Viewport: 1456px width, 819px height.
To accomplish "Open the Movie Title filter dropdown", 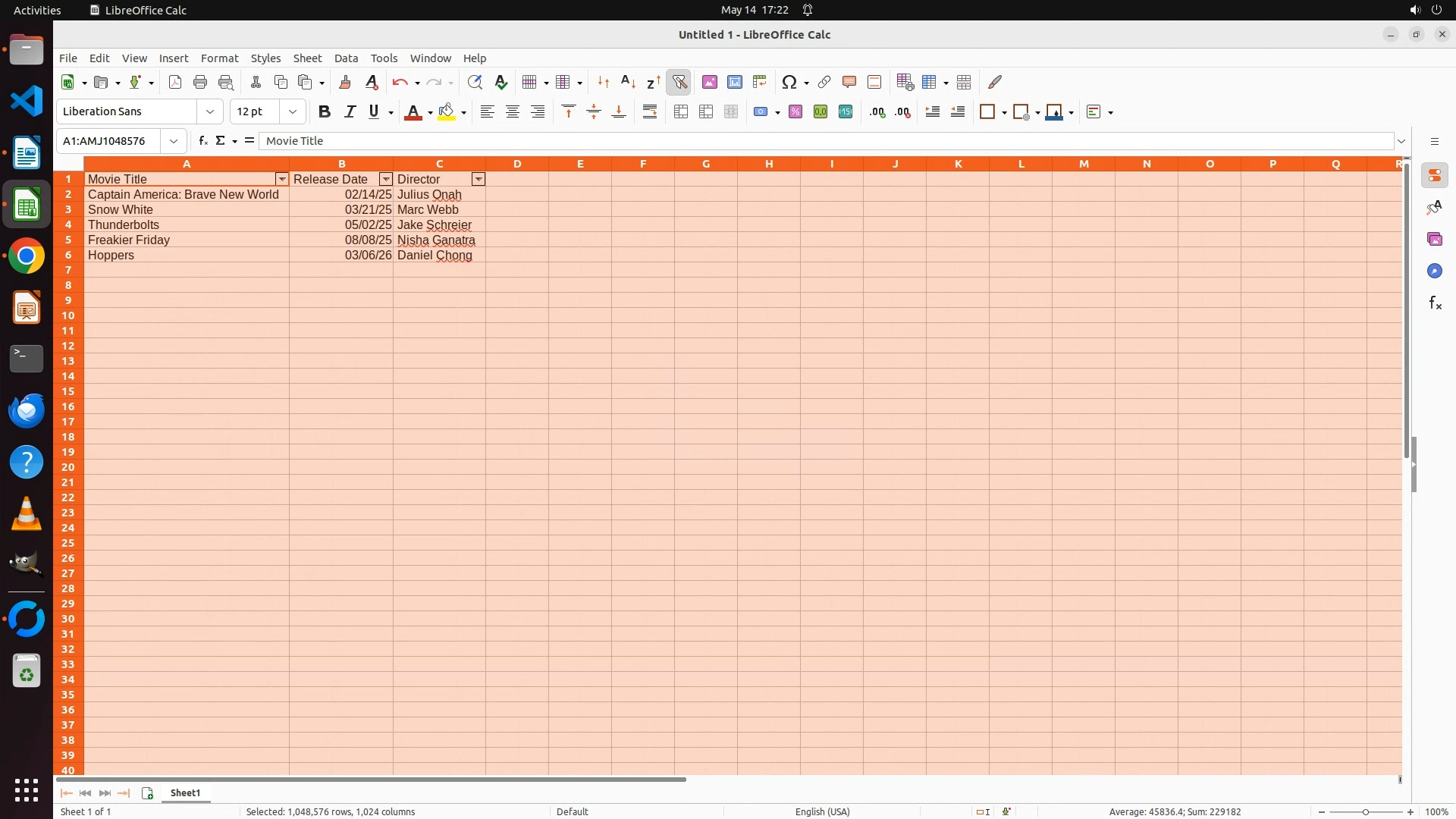I will 282,179.
